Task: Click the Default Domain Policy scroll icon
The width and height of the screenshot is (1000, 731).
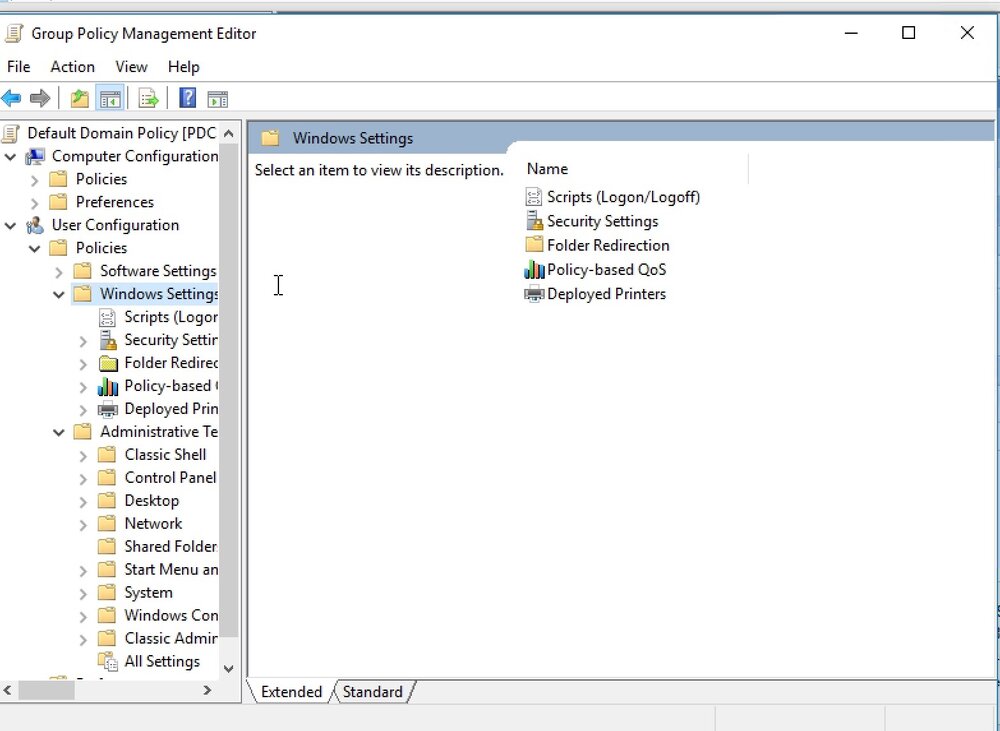Action: pyautogui.click(x=10, y=133)
